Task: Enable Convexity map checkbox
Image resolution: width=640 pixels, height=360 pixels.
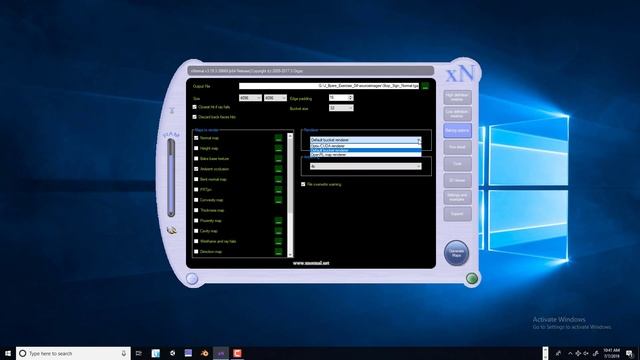Action: [196, 200]
